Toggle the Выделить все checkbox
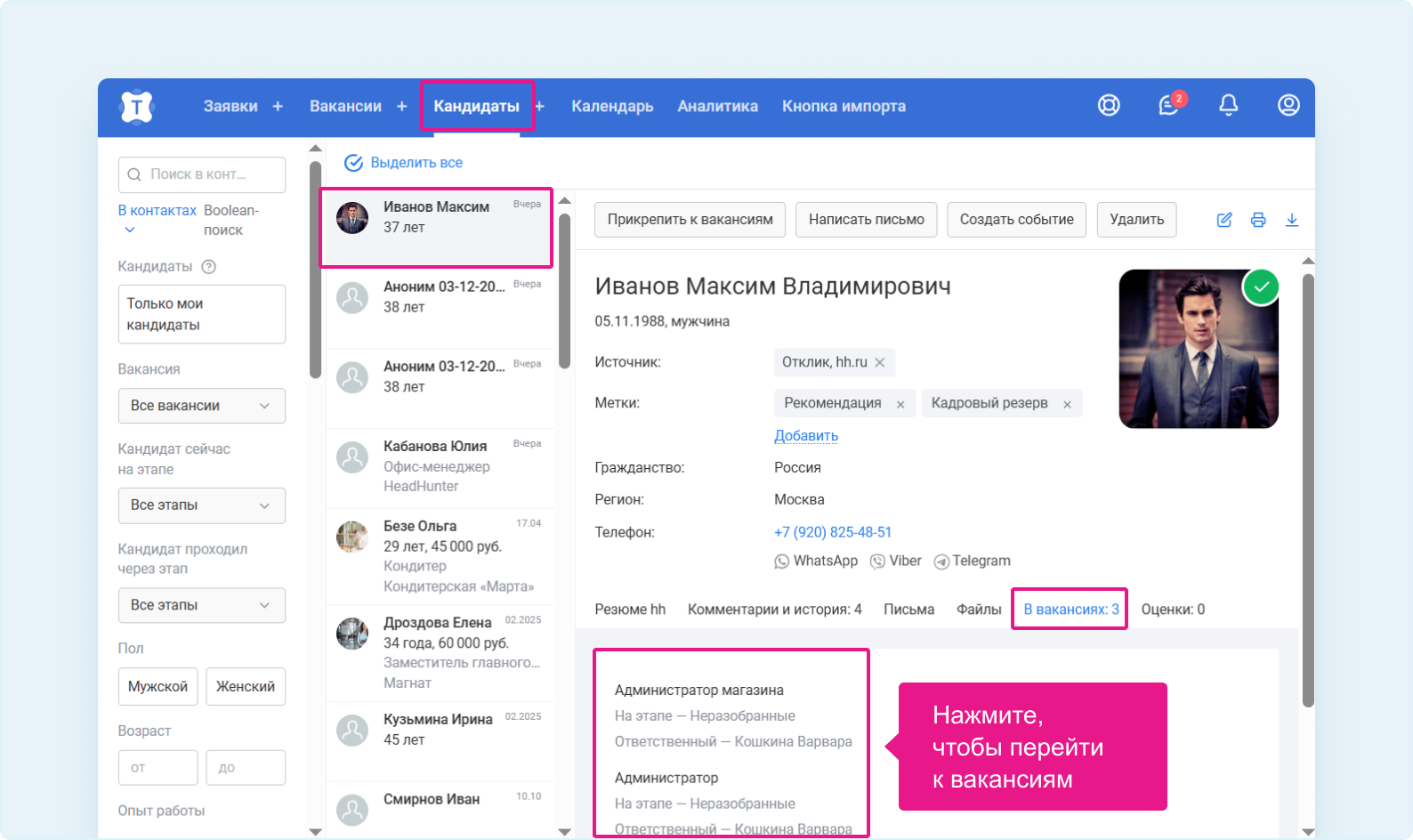The image size is (1413, 840). (x=354, y=163)
